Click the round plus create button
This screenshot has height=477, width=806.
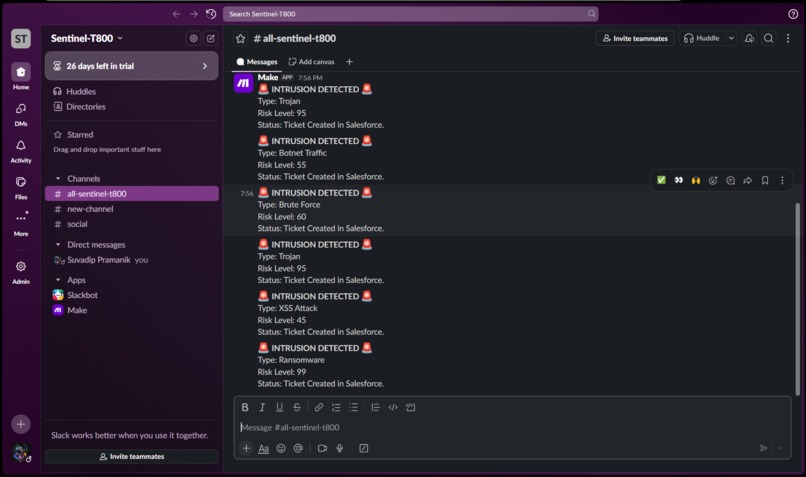[x=21, y=424]
